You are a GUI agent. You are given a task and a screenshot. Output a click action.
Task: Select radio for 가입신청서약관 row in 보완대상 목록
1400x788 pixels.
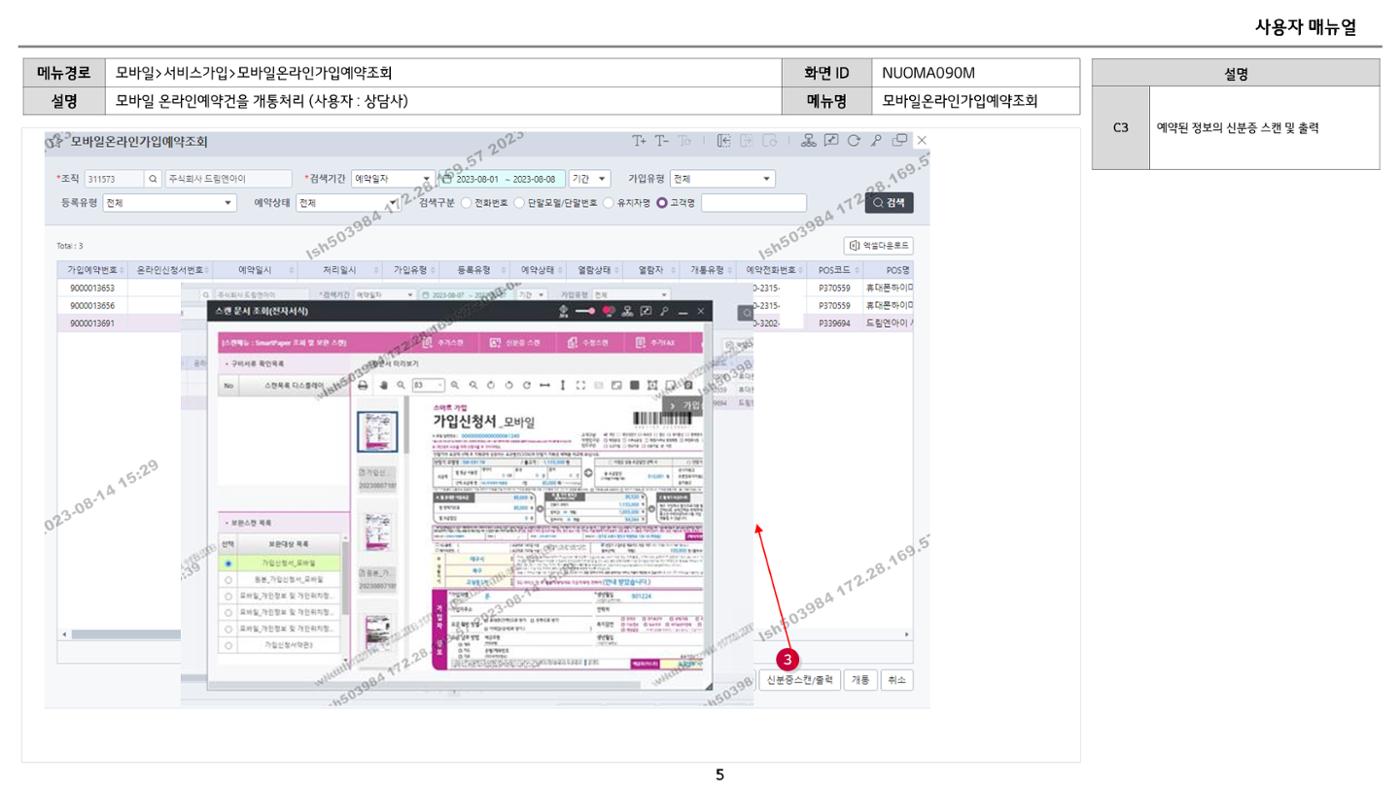[x=229, y=646]
